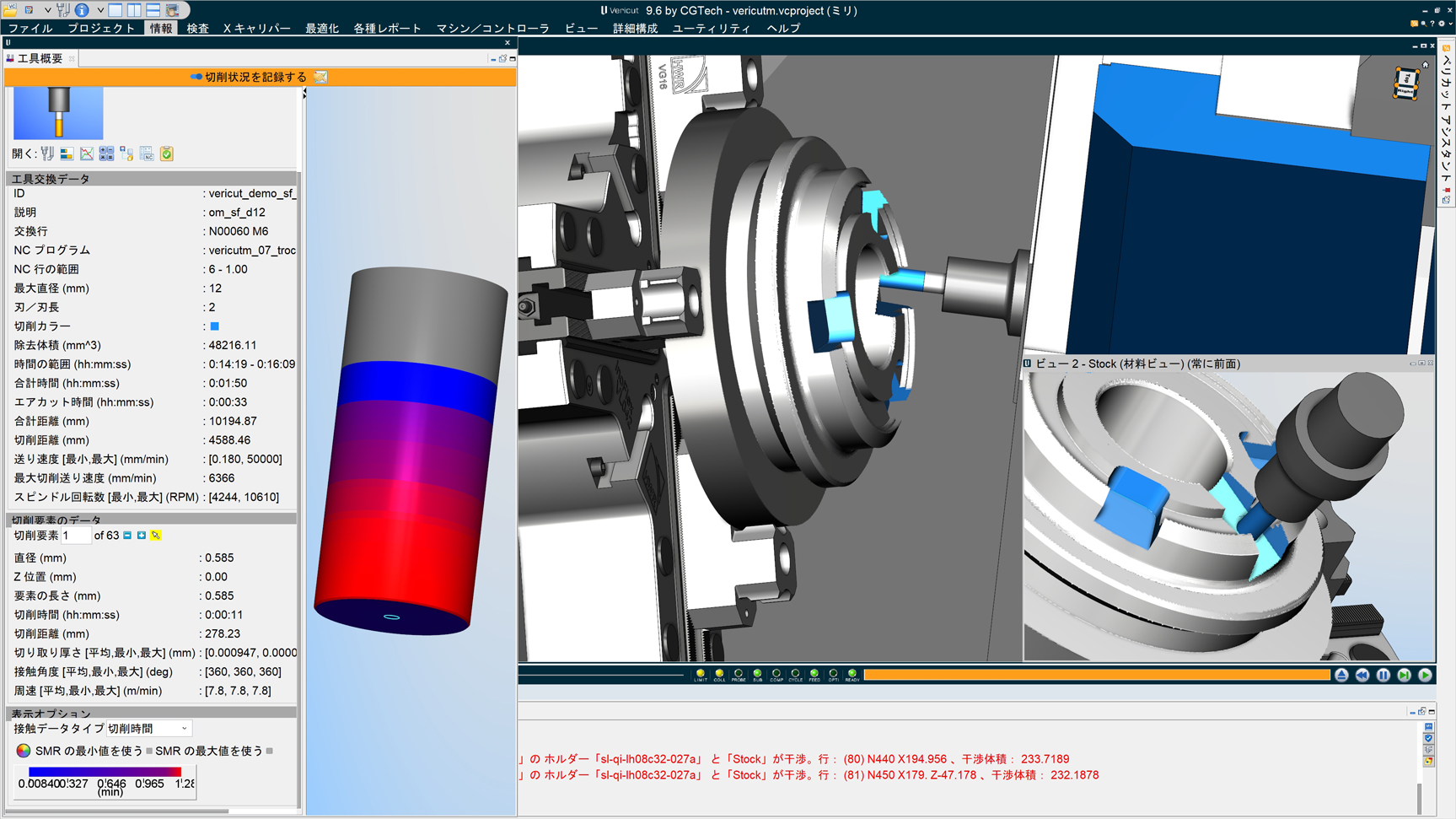Viewport: 1456px width, 819px height.
Task: Click the orange simulation progress bar
Action: click(x=1096, y=675)
